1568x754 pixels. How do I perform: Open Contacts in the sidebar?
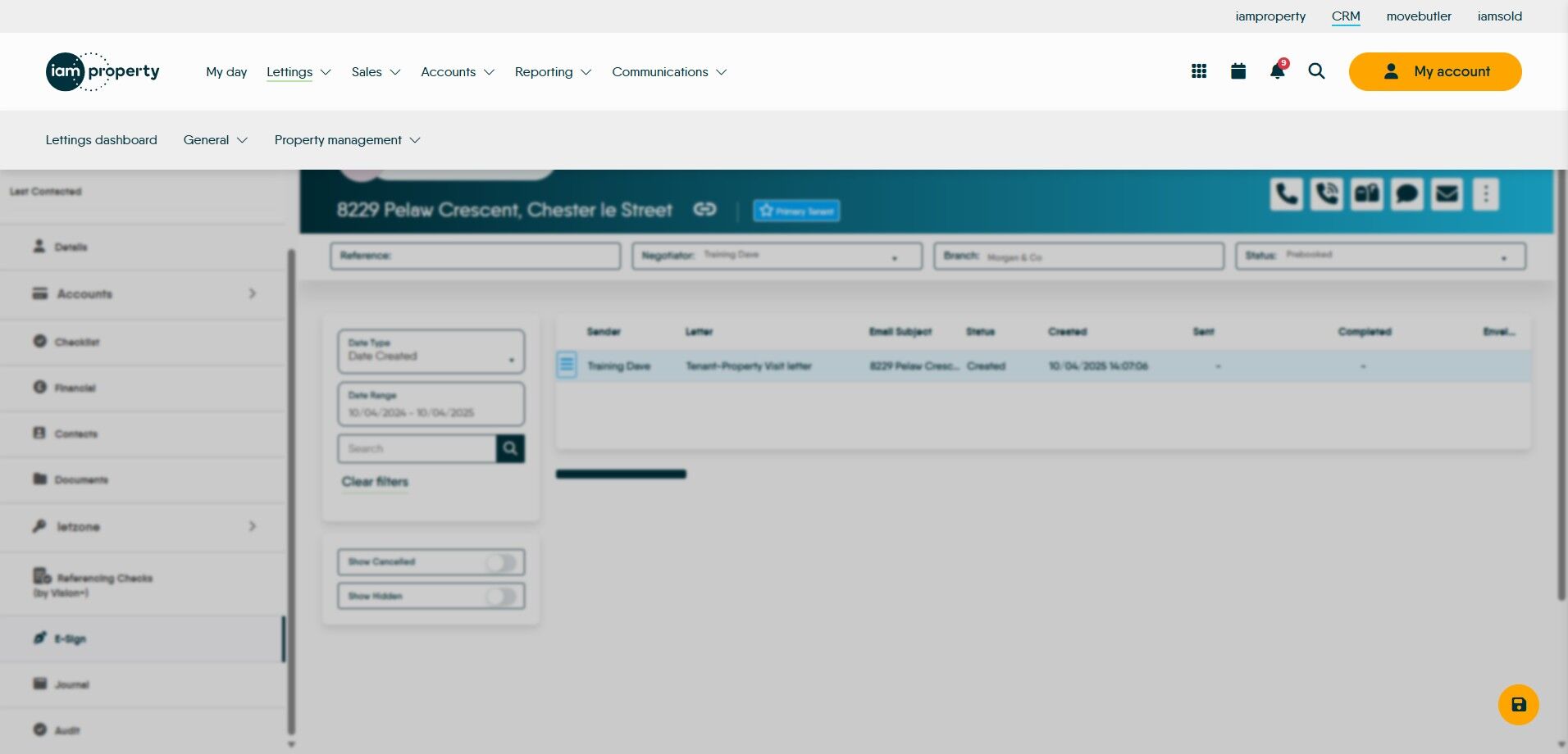pyautogui.click(x=144, y=434)
